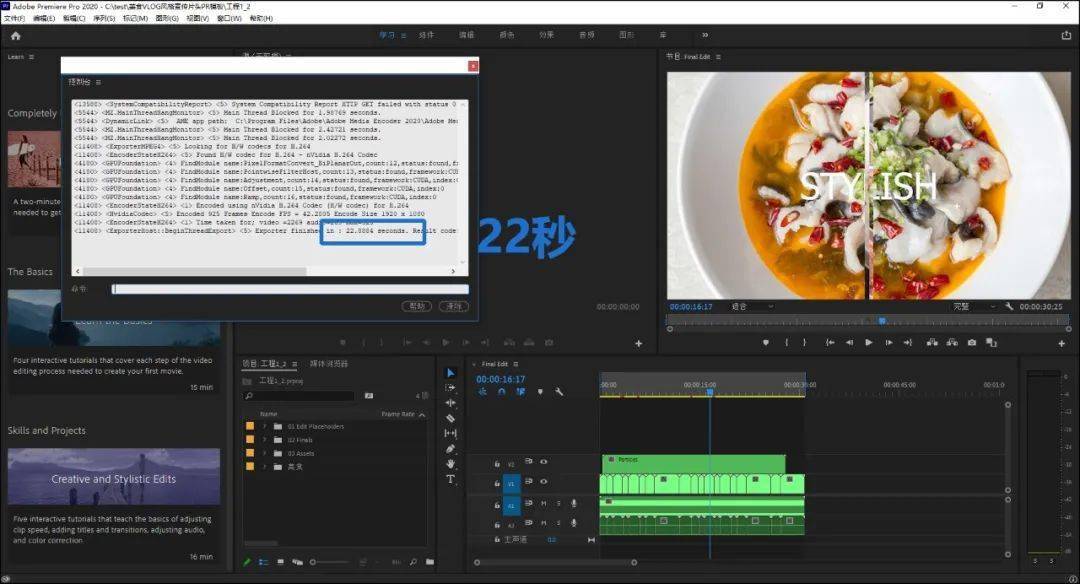Pick the Track Select Forward tool
The height and width of the screenshot is (584, 1080).
coord(450,388)
